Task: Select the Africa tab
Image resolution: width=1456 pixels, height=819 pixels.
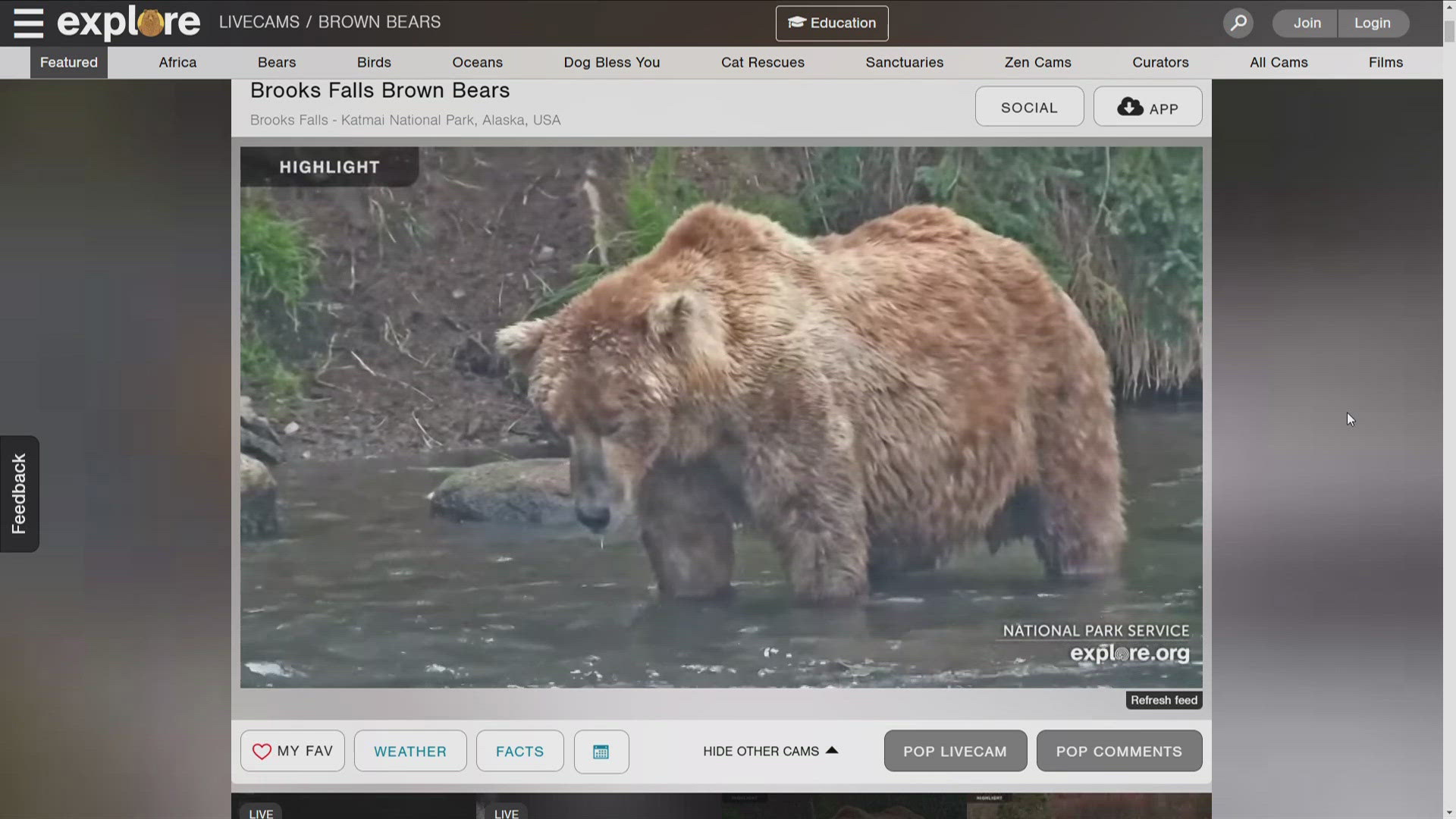Action: click(177, 63)
